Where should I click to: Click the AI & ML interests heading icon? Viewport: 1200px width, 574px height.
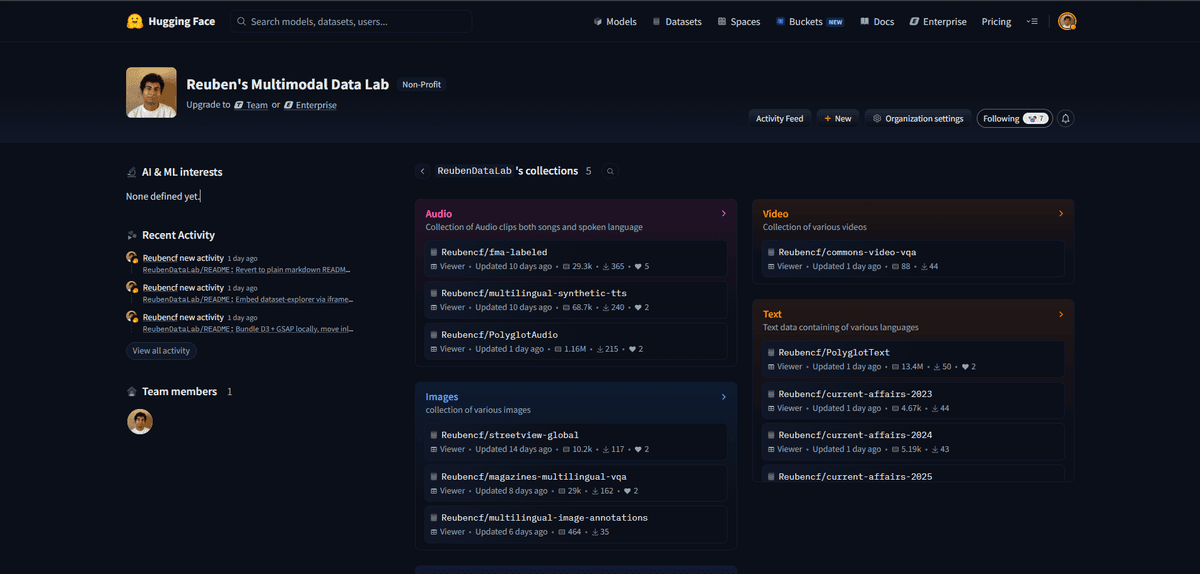[x=131, y=172]
